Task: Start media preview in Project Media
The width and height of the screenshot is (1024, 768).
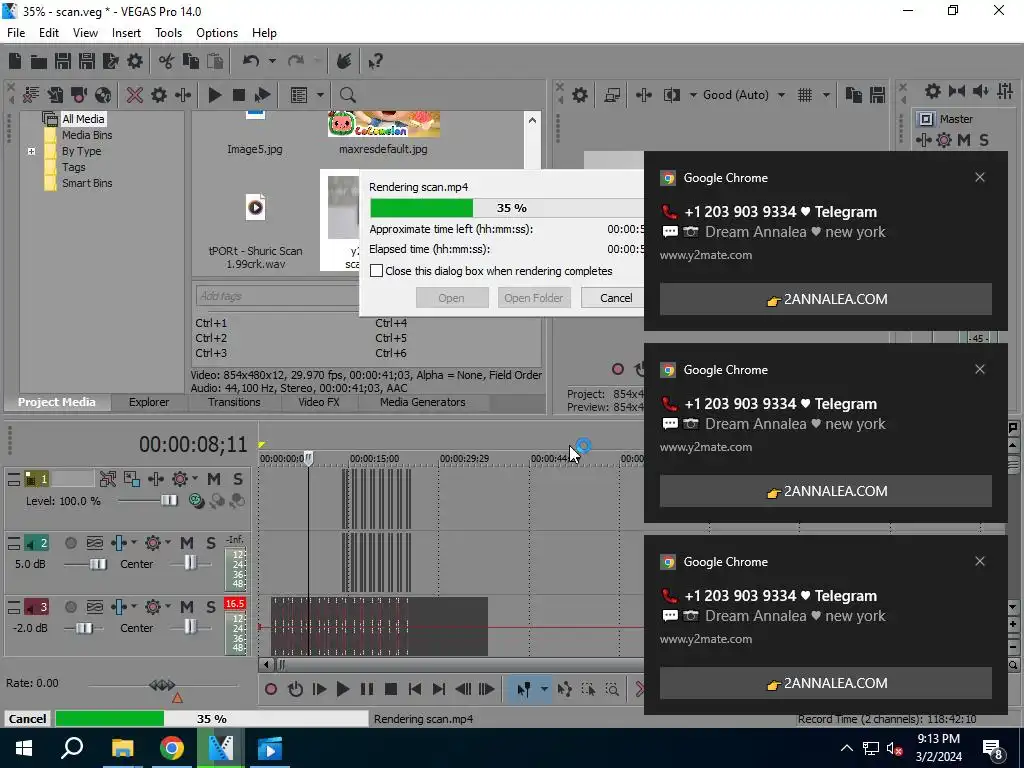Action: (x=214, y=95)
